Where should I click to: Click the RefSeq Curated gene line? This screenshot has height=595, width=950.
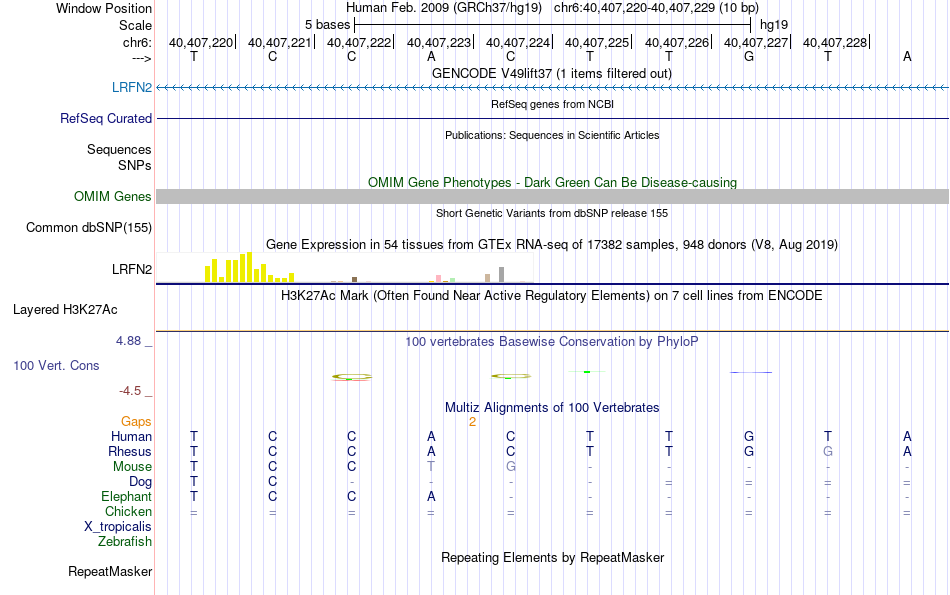(553, 118)
